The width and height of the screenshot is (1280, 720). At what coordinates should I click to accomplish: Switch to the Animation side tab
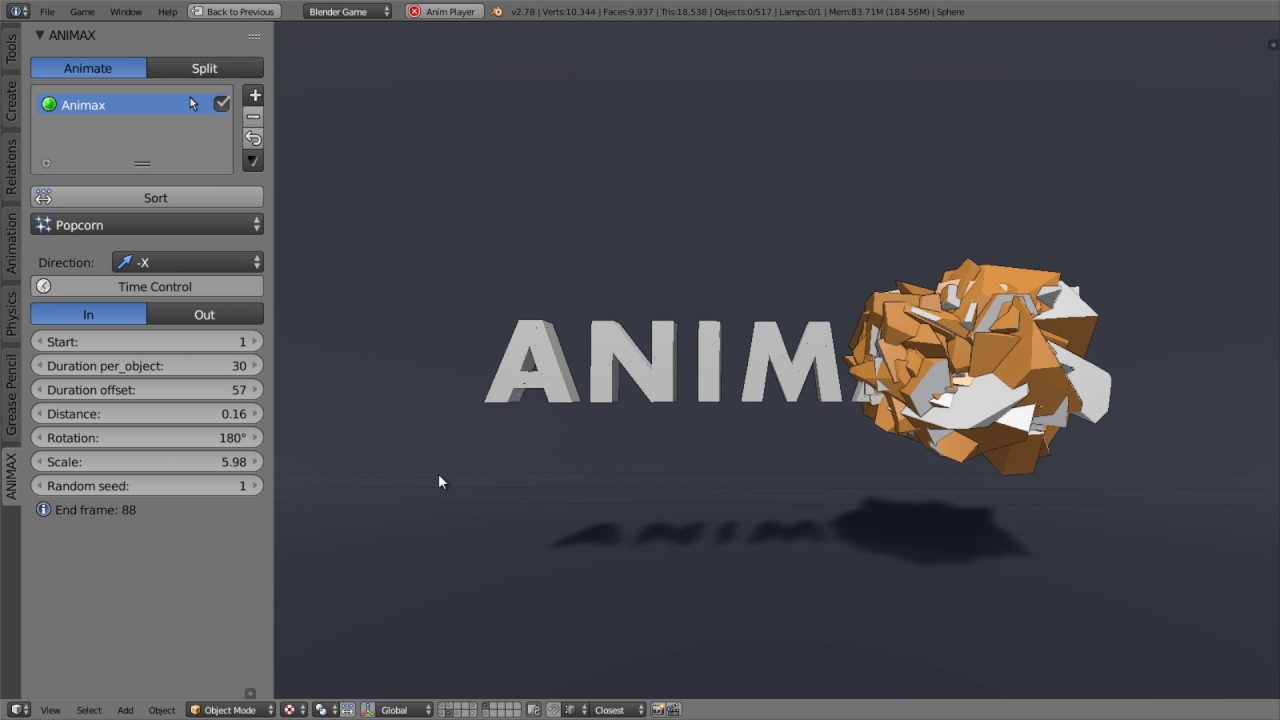(11, 243)
